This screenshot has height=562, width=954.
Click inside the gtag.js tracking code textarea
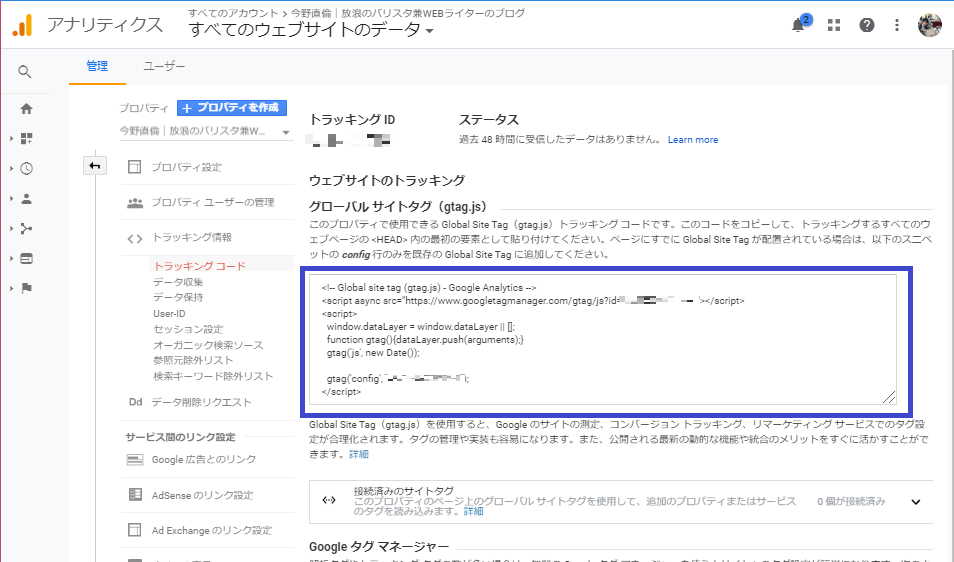click(x=602, y=339)
